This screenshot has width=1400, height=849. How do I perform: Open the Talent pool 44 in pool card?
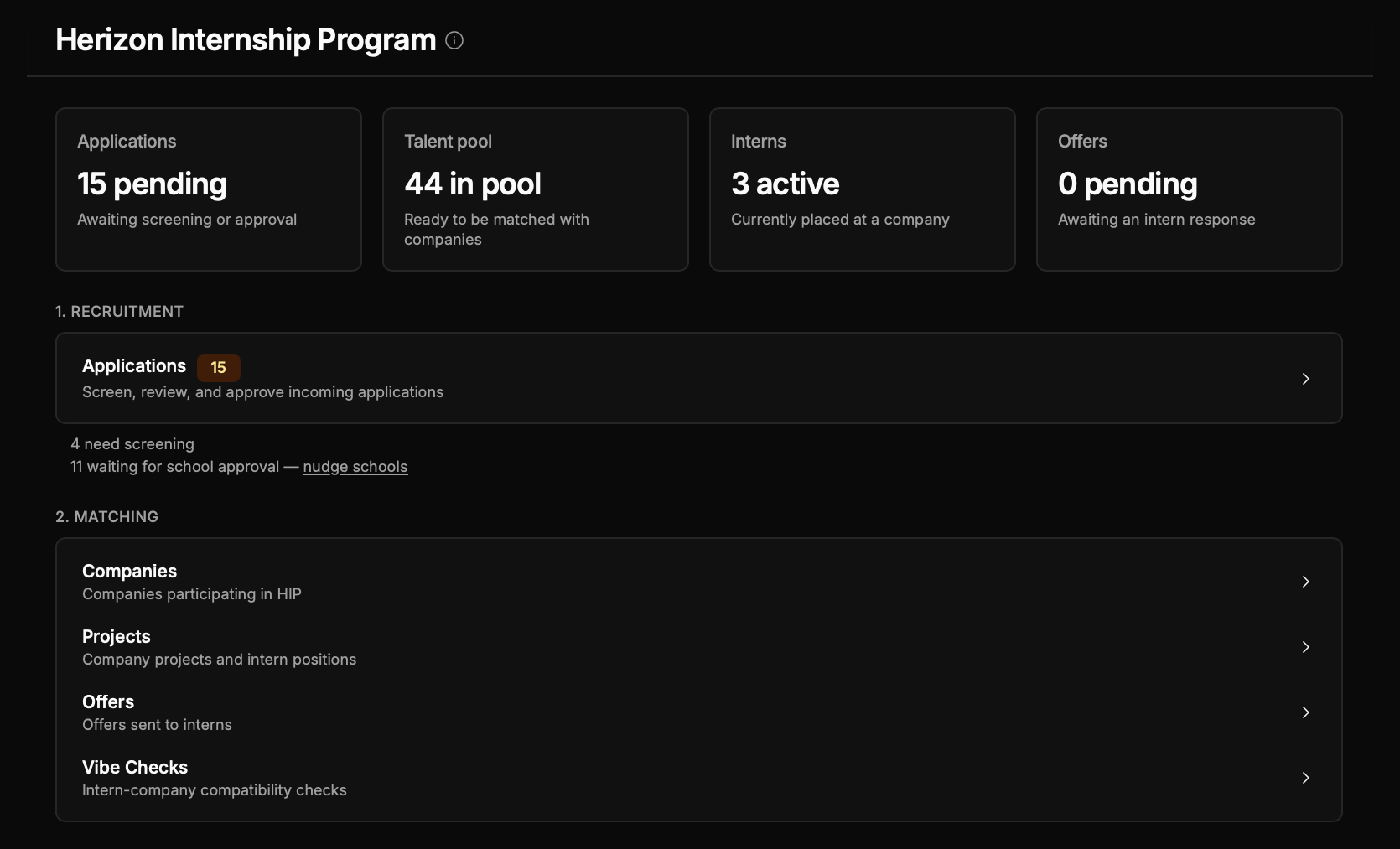(536, 189)
